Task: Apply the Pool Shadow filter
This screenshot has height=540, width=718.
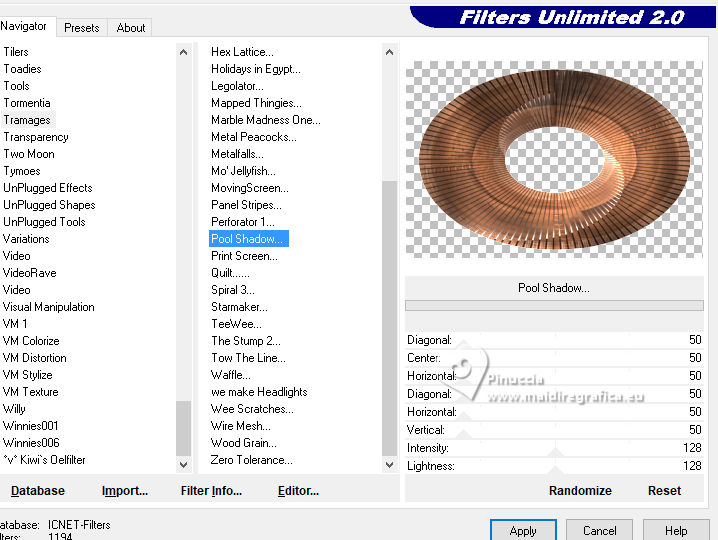Action: click(523, 530)
